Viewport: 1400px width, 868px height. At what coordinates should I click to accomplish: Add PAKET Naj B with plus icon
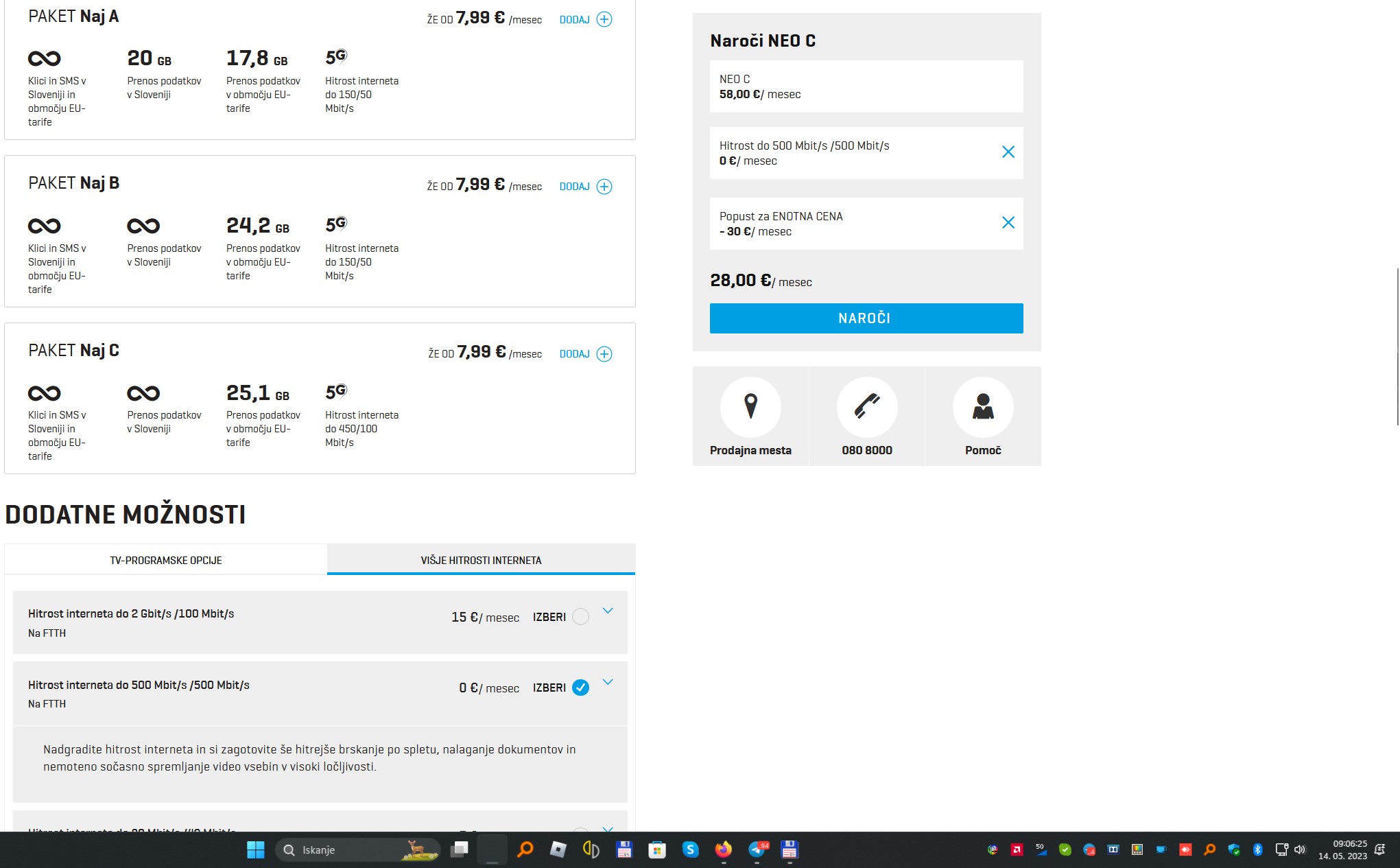tap(604, 187)
